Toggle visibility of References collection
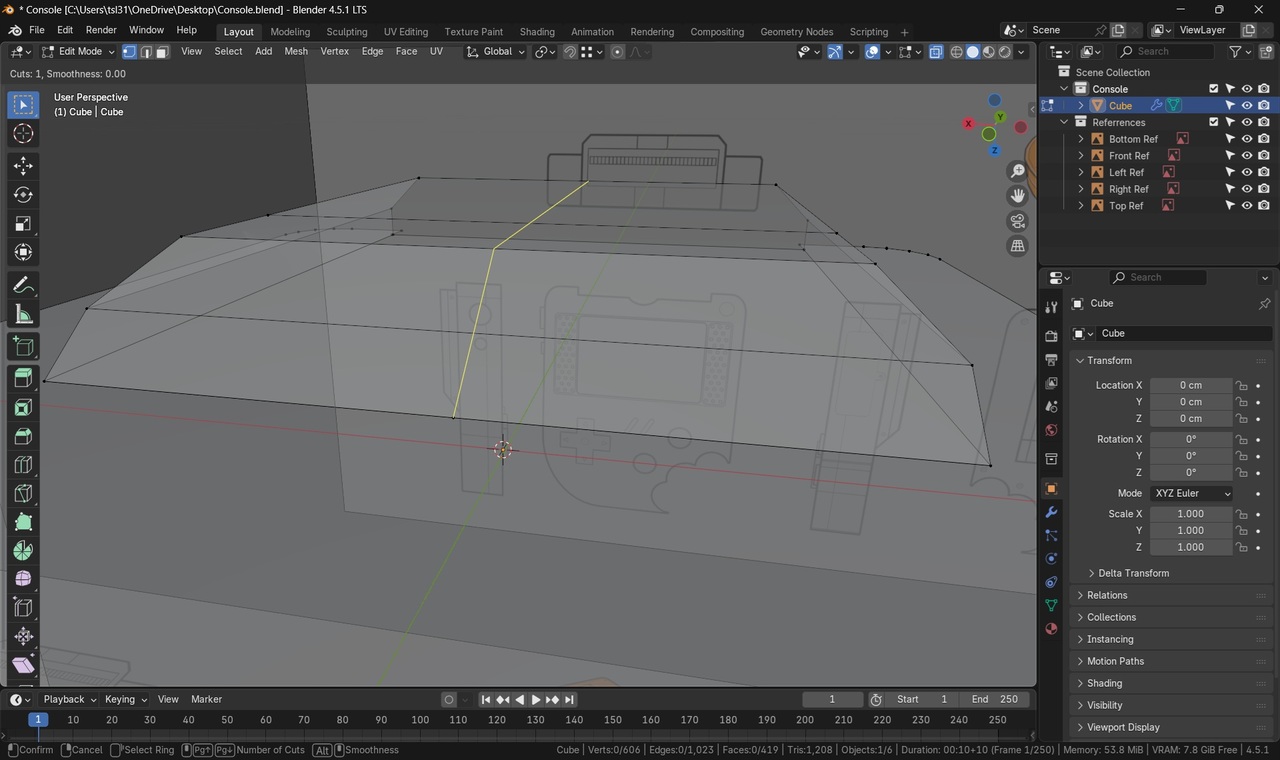Screen dimensions: 1280x760 tap(1247, 122)
